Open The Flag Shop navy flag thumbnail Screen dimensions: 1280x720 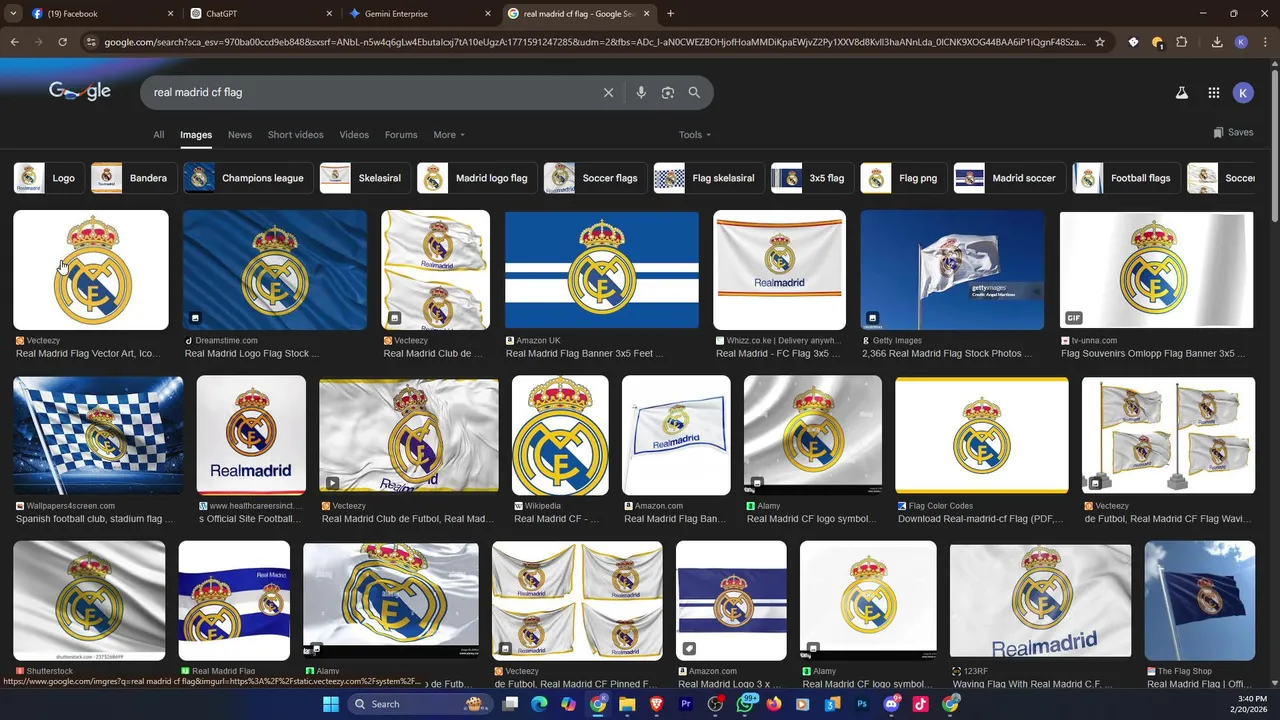click(1200, 601)
